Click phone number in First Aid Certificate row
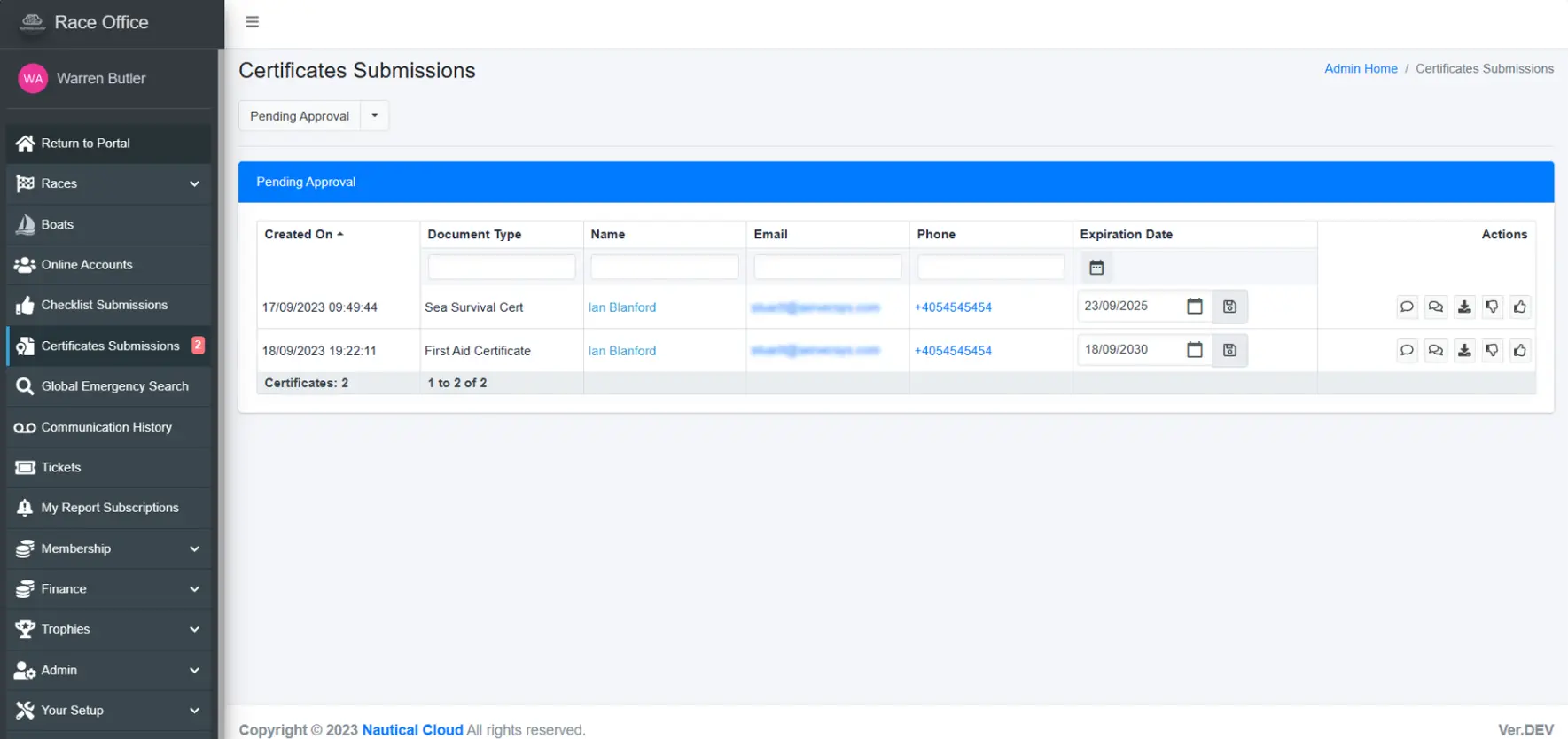The width and height of the screenshot is (1568, 739). pos(953,351)
